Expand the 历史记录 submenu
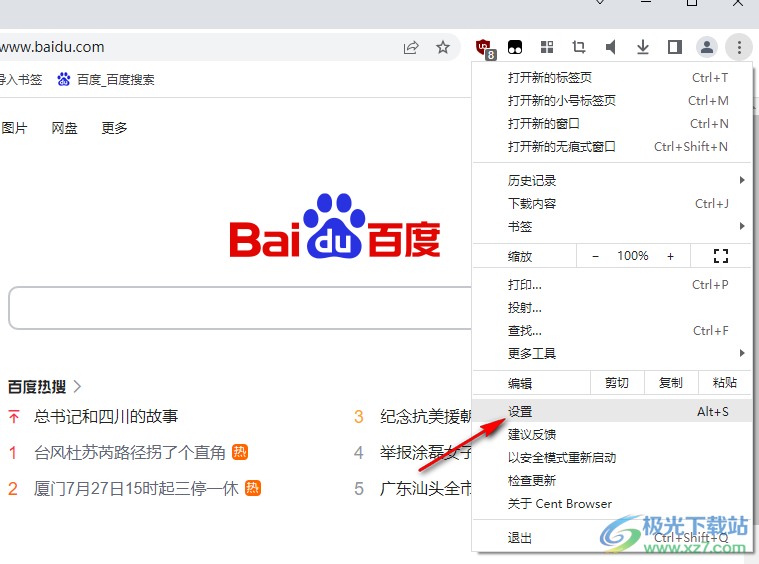Screen dimensions: 759x564 [611, 181]
